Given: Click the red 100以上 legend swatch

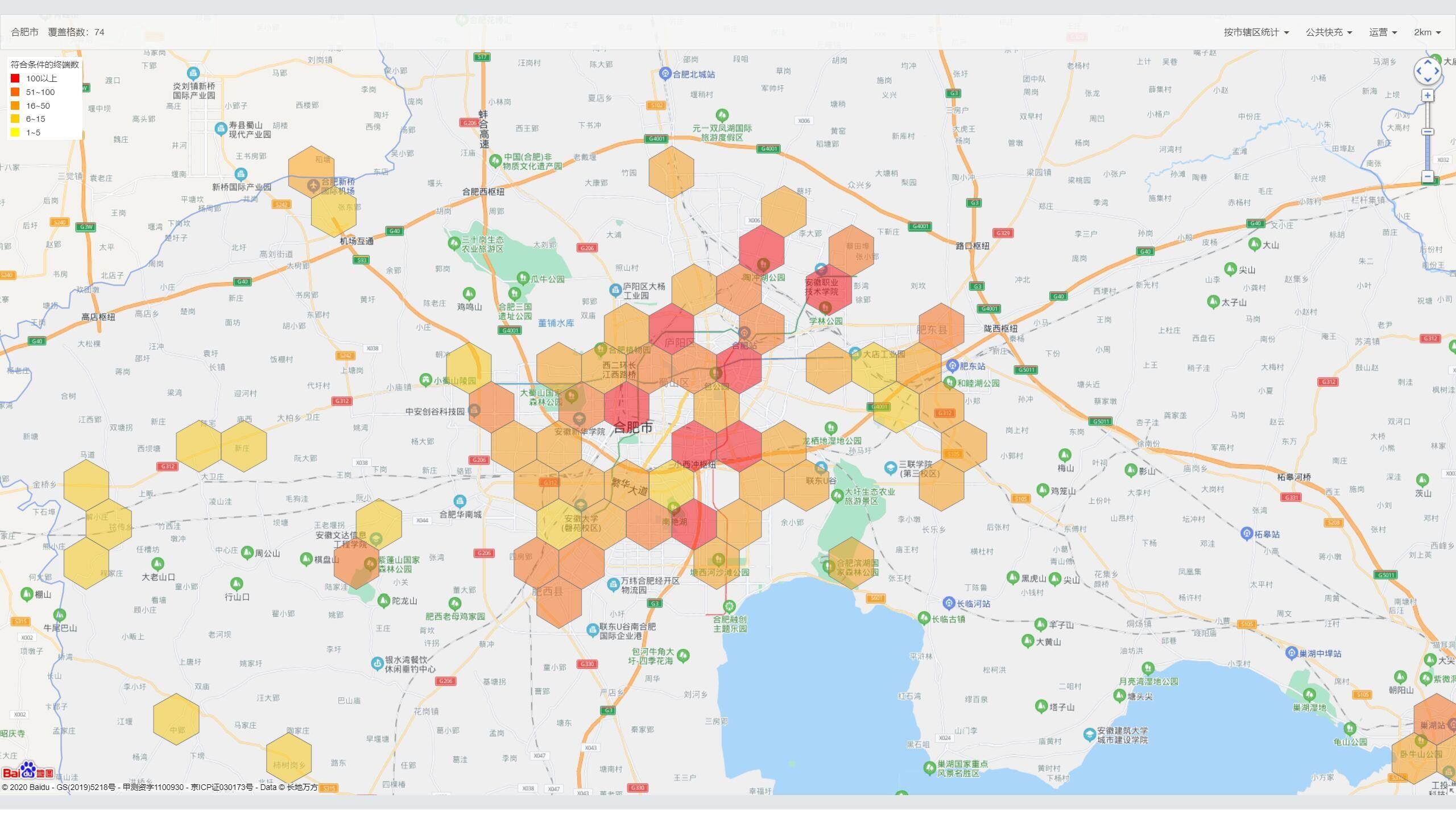Looking at the screenshot, I should (x=15, y=78).
